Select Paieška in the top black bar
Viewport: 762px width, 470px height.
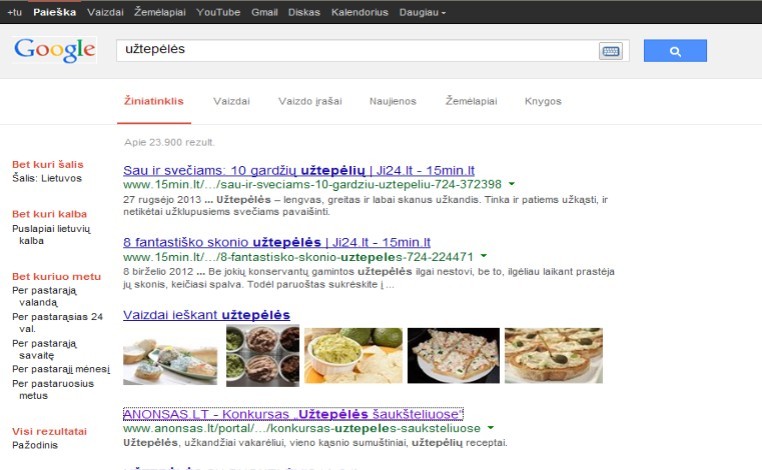point(54,12)
